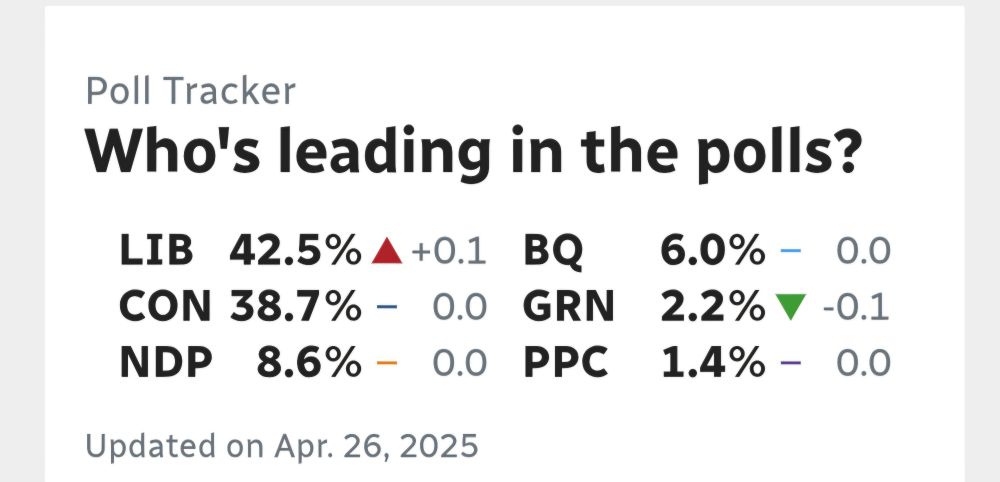Click the purple dash next to PPC
This screenshot has height=482, width=1000.
click(791, 363)
